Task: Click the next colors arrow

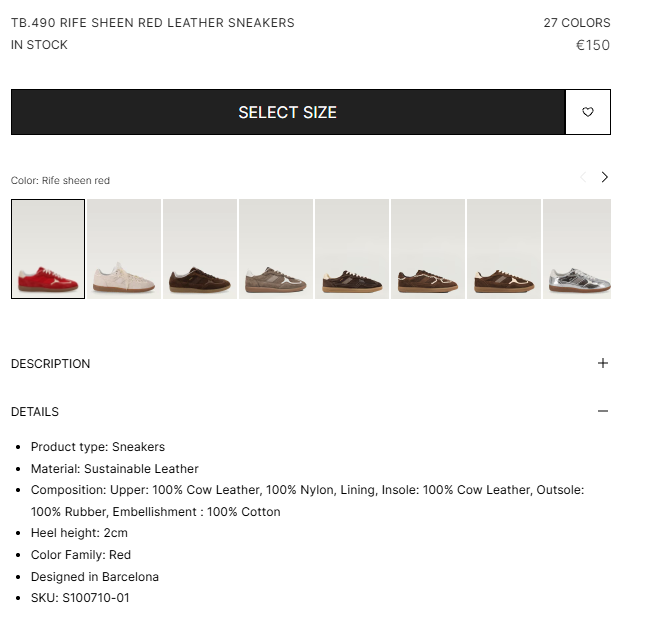Action: tap(604, 177)
